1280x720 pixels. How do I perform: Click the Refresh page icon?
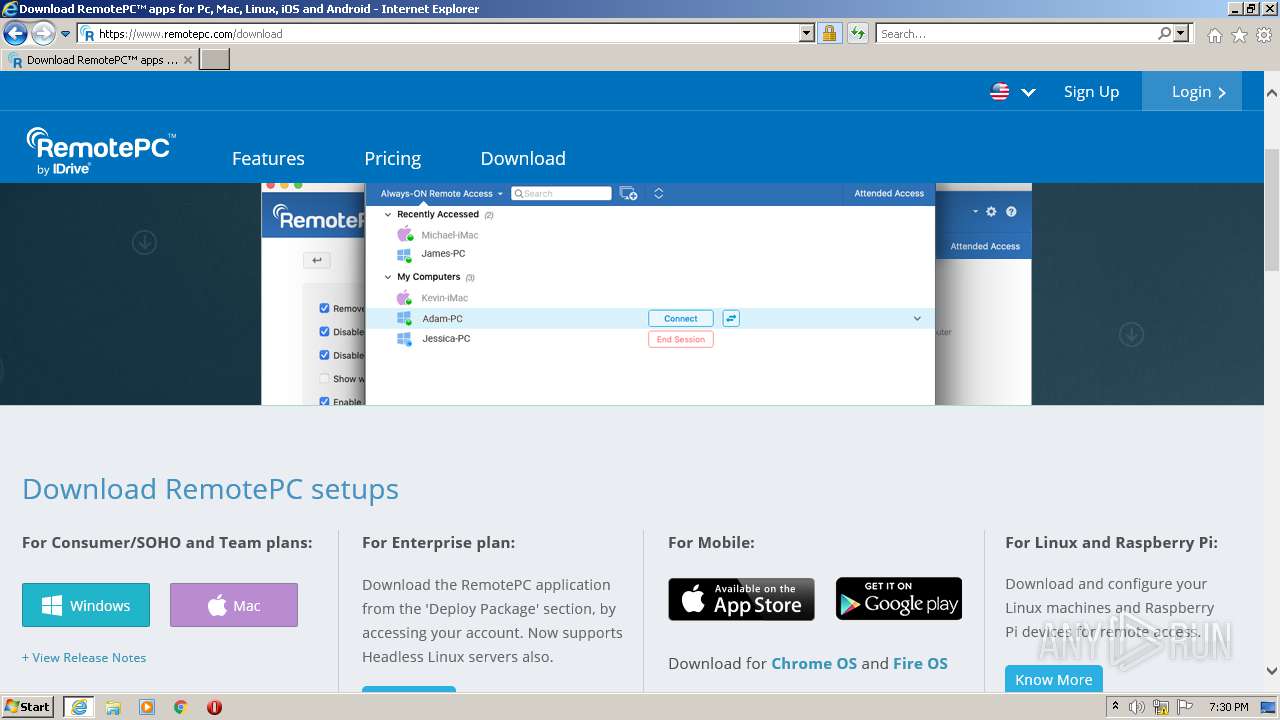pyautogui.click(x=857, y=34)
